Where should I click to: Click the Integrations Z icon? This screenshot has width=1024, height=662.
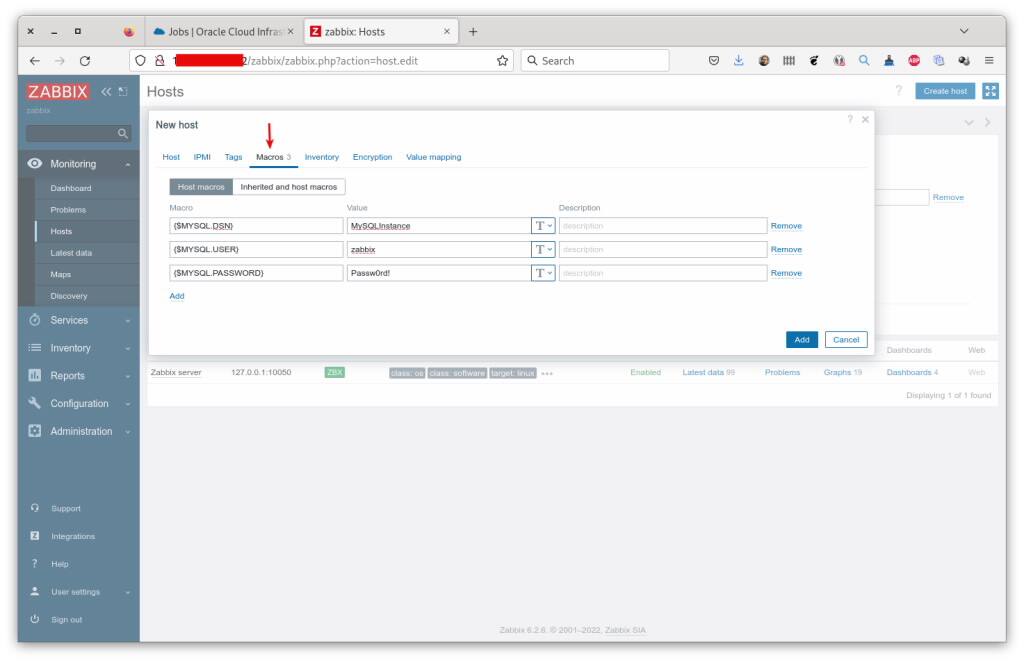pos(35,536)
